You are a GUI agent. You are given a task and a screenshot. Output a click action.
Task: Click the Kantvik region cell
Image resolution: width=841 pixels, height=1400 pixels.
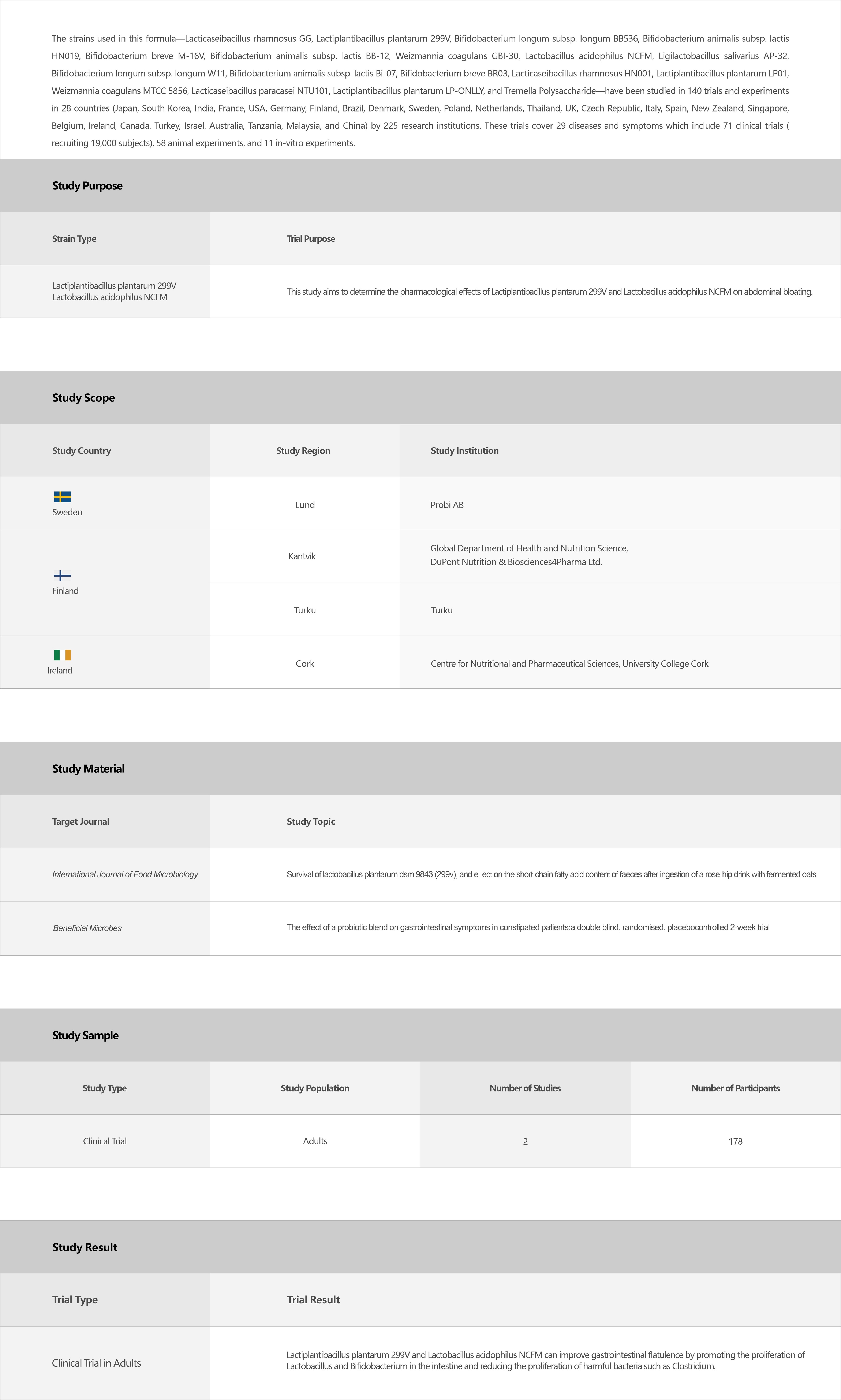point(302,556)
